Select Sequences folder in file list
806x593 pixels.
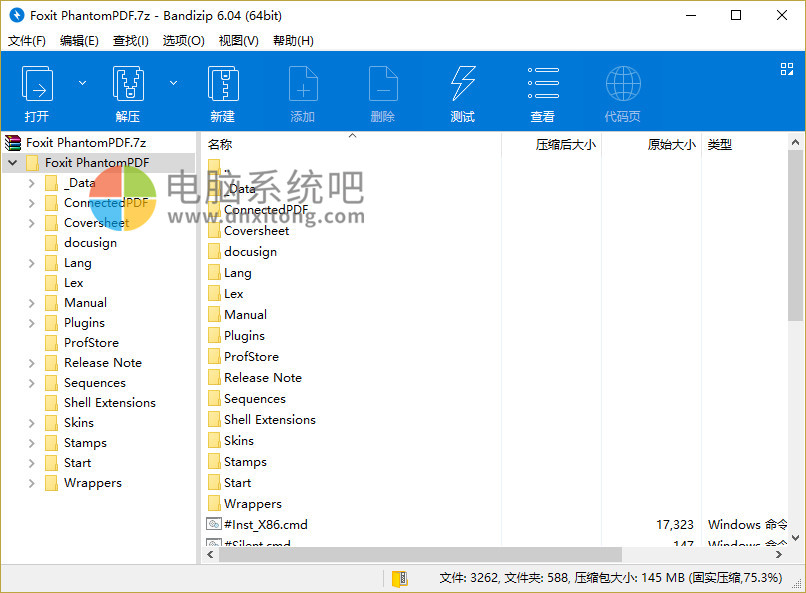[x=254, y=399]
